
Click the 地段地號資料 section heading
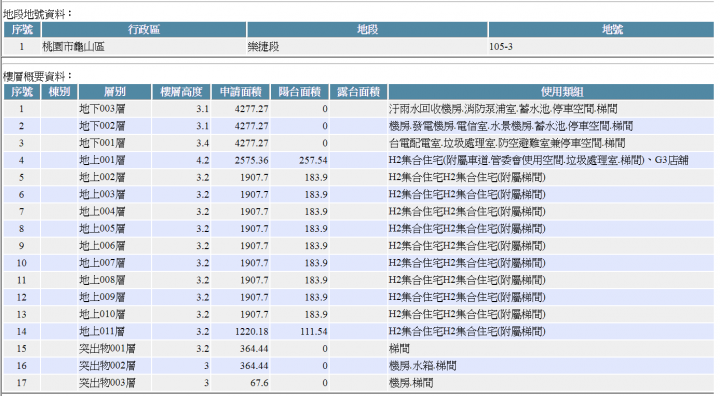click(38, 14)
